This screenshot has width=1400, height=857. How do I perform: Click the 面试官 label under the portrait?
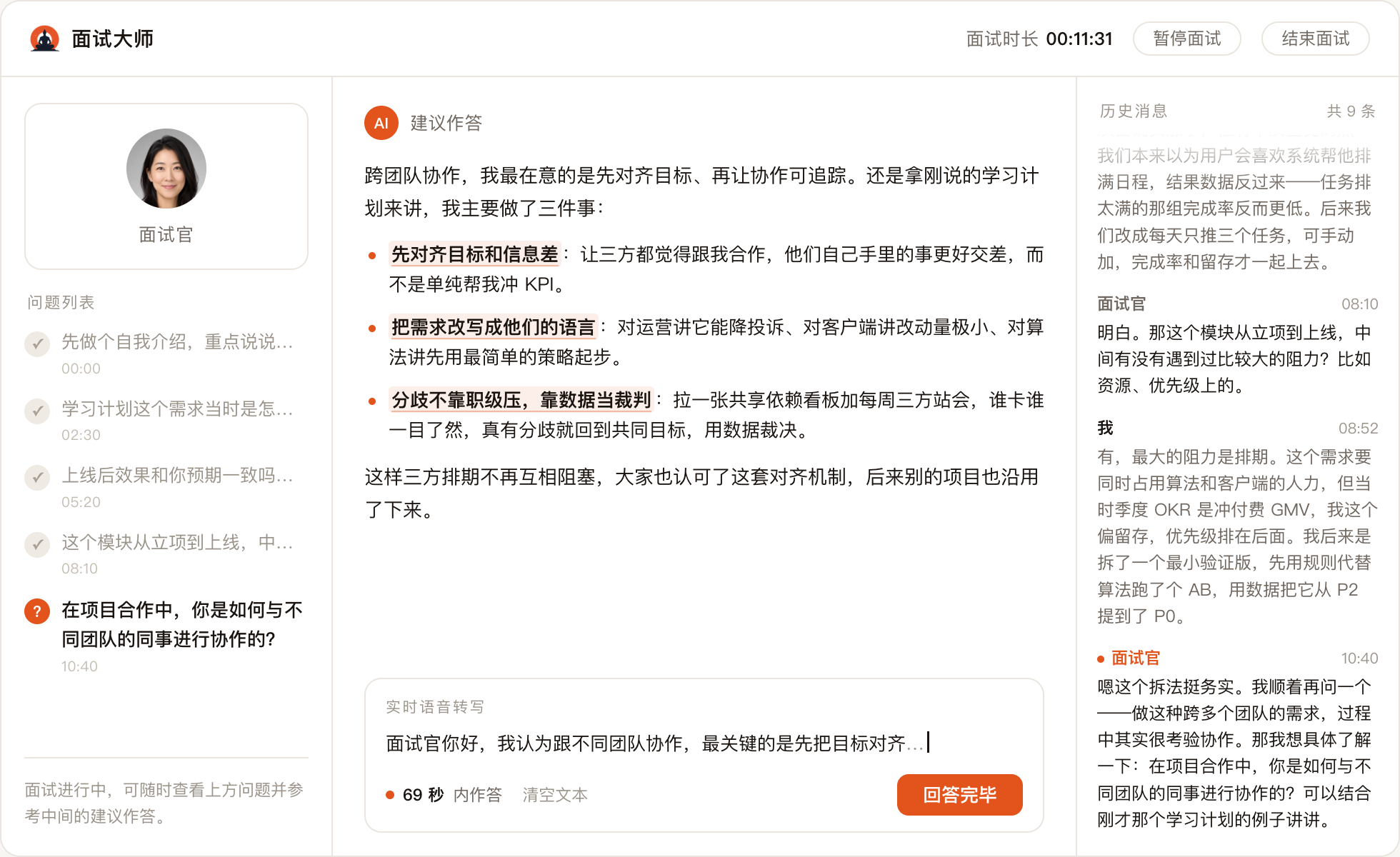(166, 234)
